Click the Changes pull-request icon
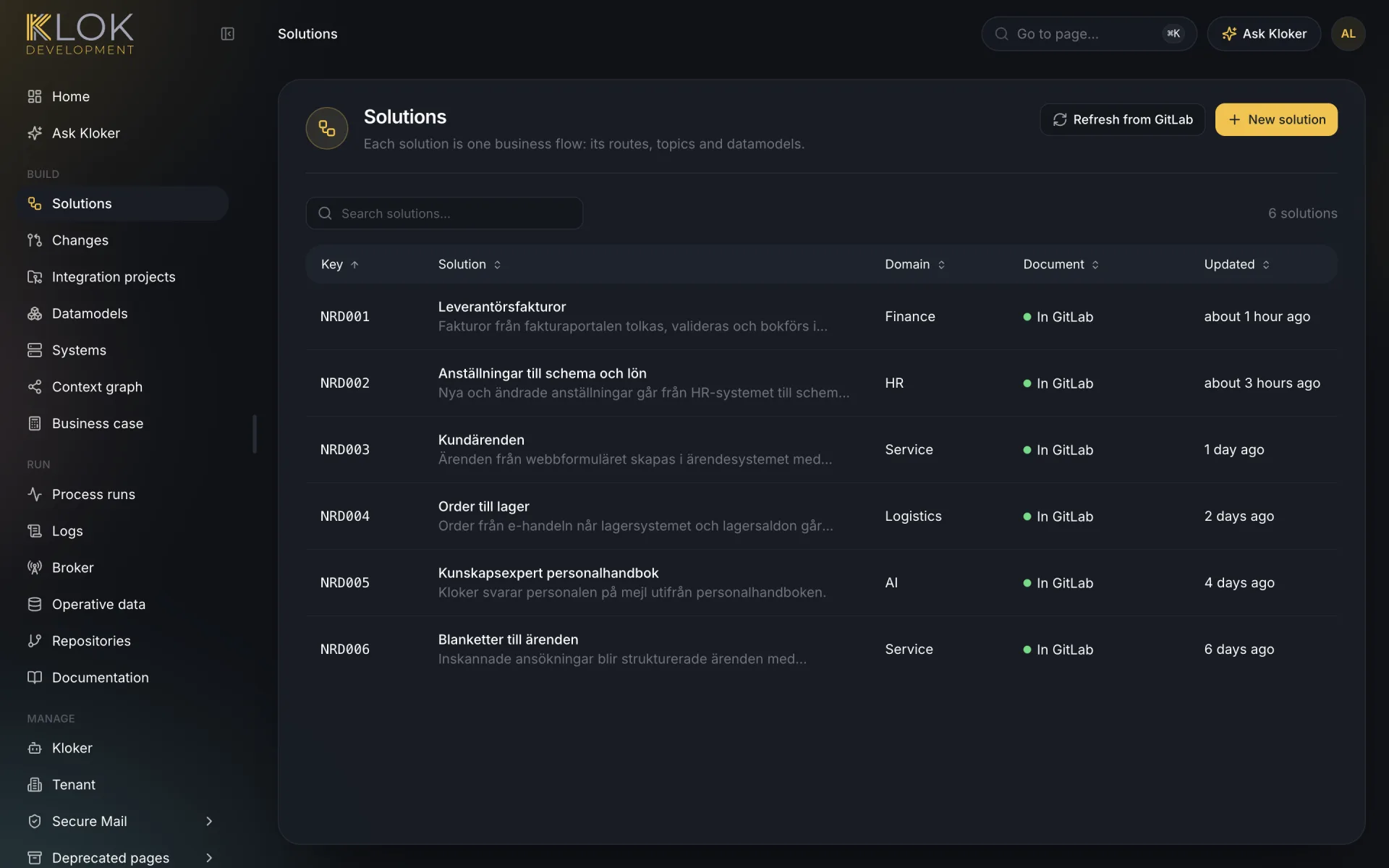 pos(34,240)
